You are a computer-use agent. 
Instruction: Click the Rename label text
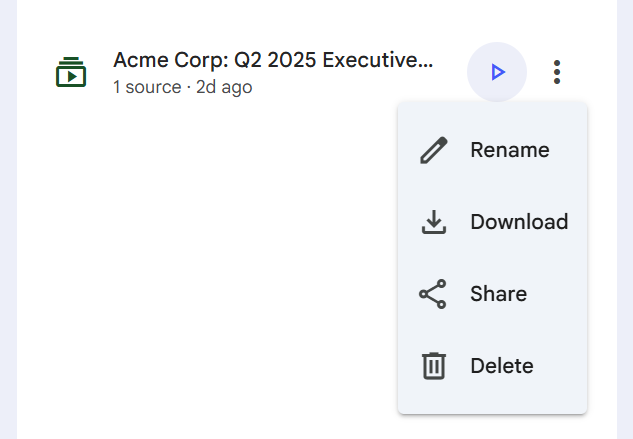tap(510, 150)
